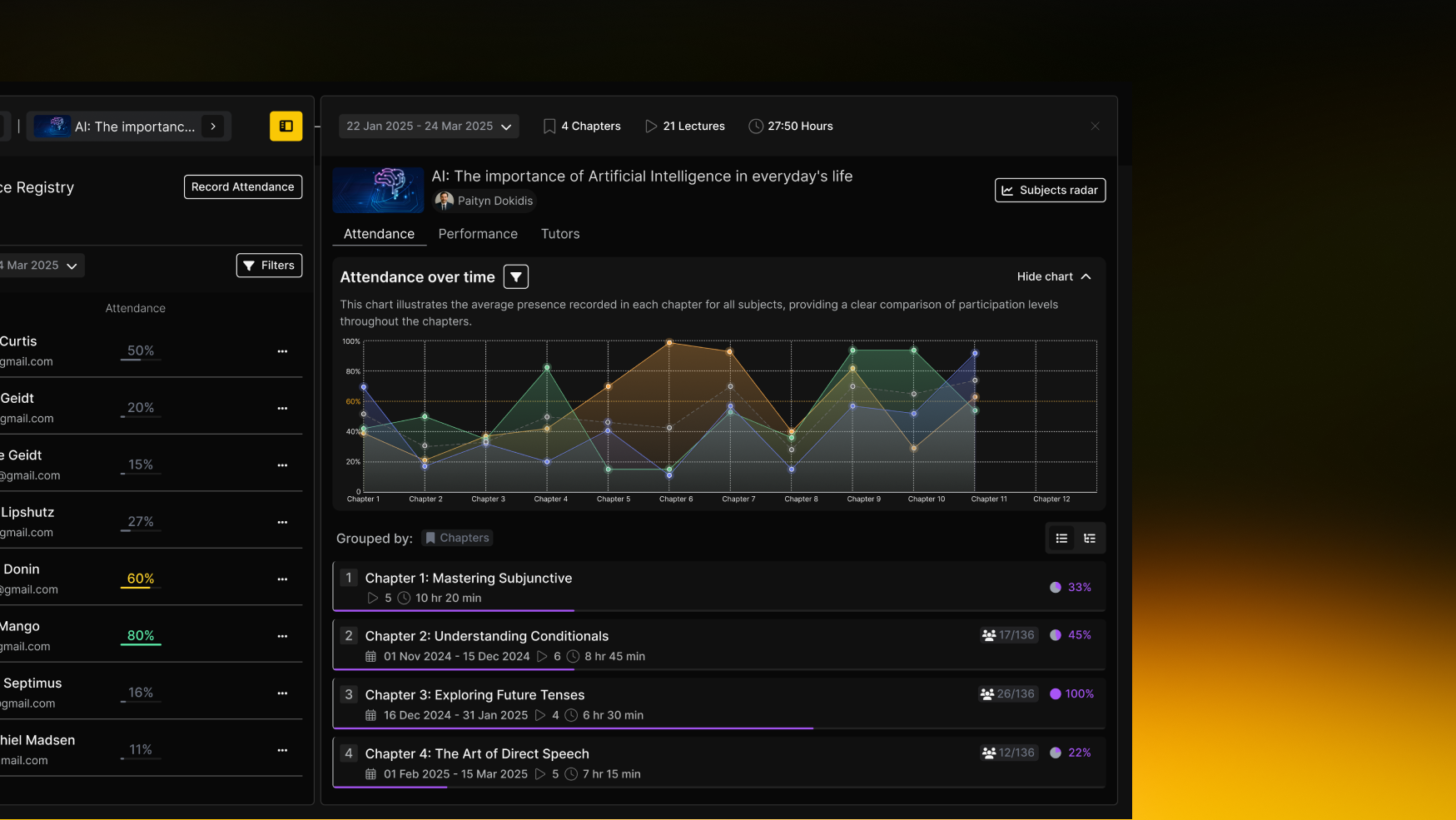Open three-dot menu for Mango row
The height and width of the screenshot is (820, 1456).
[282, 636]
